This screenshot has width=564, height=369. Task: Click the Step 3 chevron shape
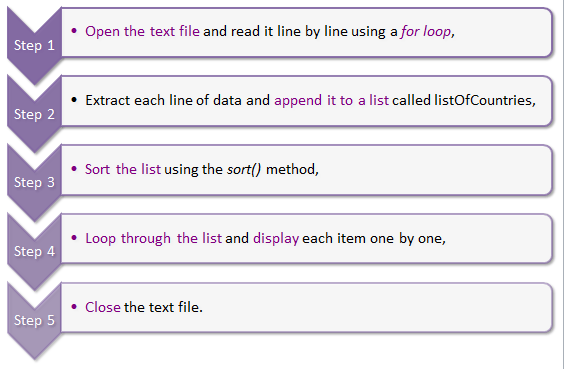click(35, 182)
